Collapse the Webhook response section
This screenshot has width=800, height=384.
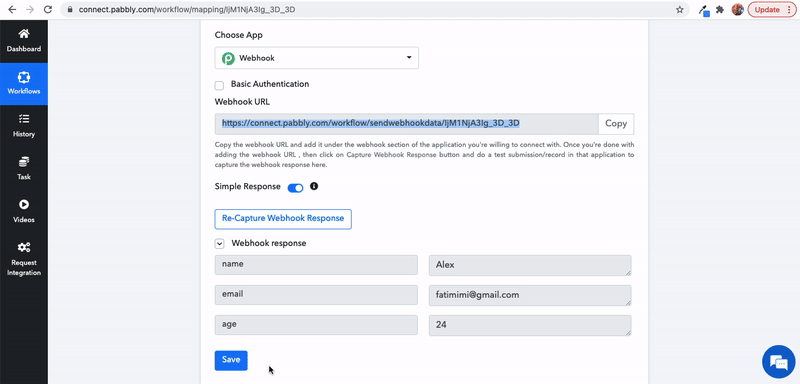pyautogui.click(x=219, y=244)
